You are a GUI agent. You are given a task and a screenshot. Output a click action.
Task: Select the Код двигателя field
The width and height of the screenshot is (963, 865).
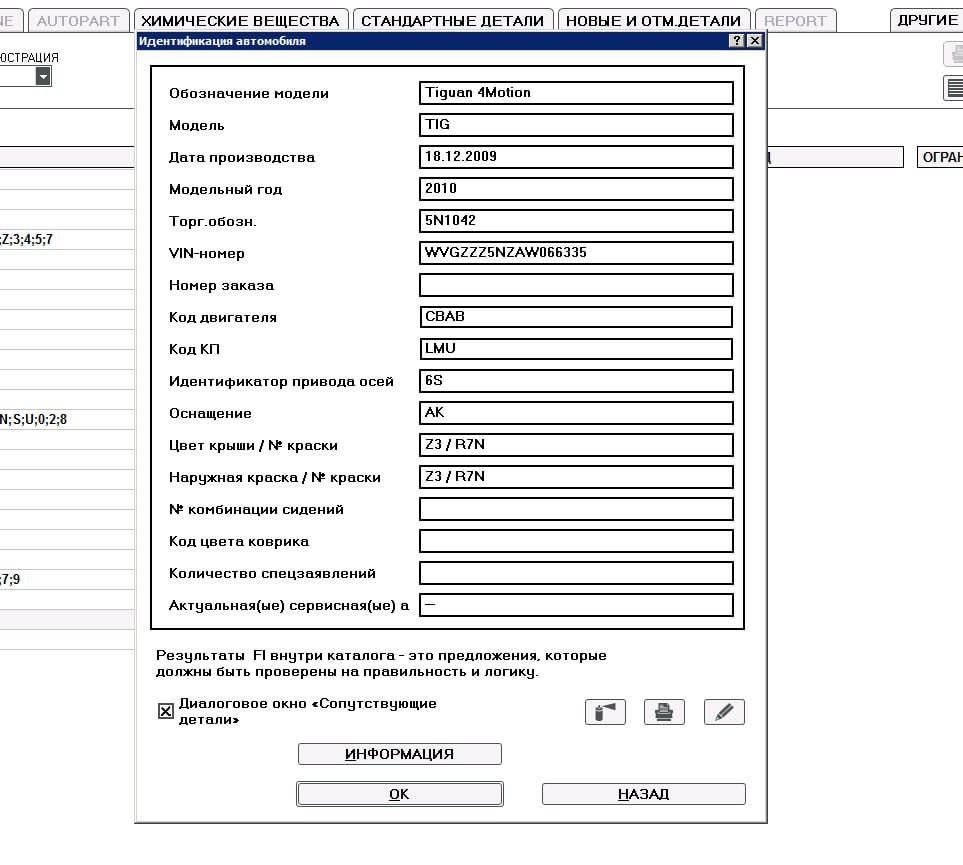click(x=576, y=317)
